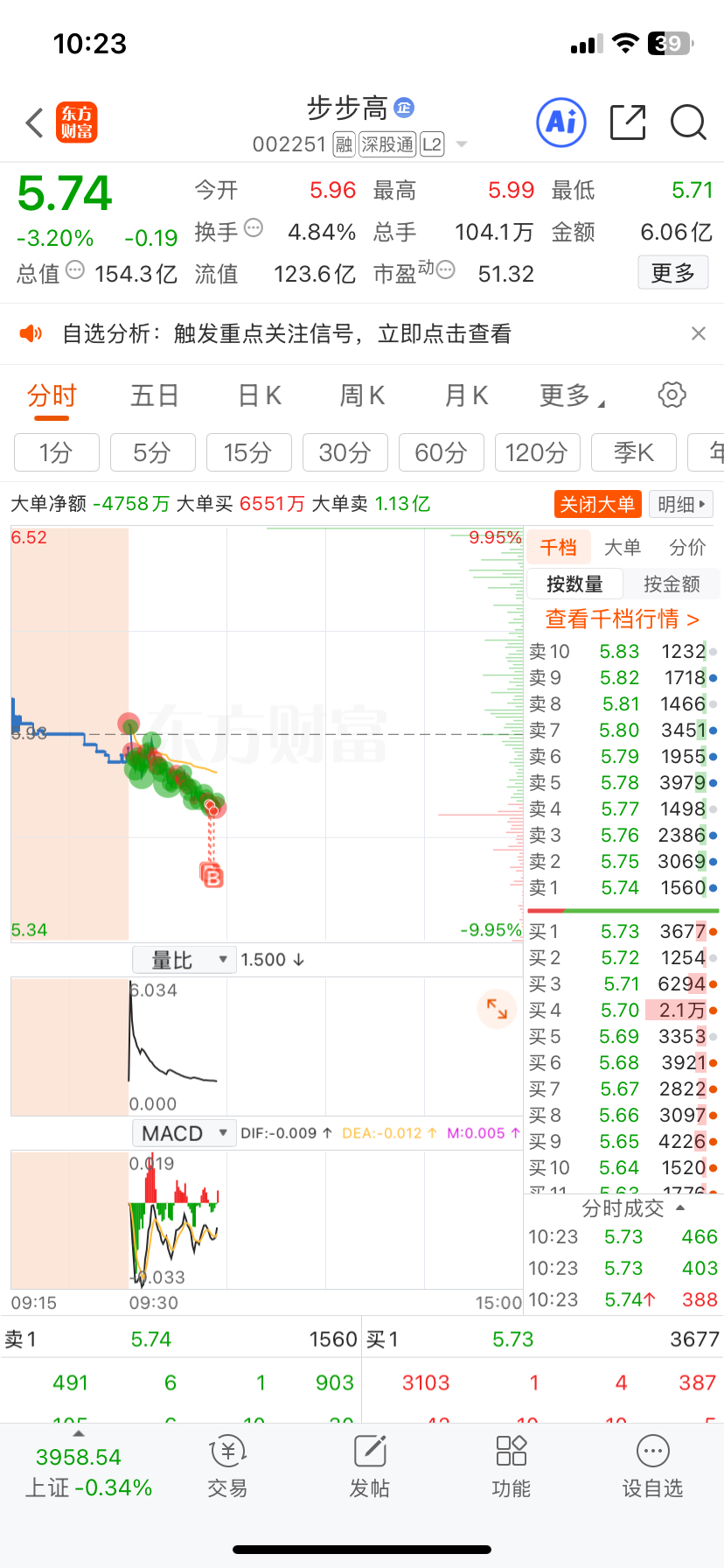
Task: Select 分价 tab in order panel
Action: click(x=687, y=548)
